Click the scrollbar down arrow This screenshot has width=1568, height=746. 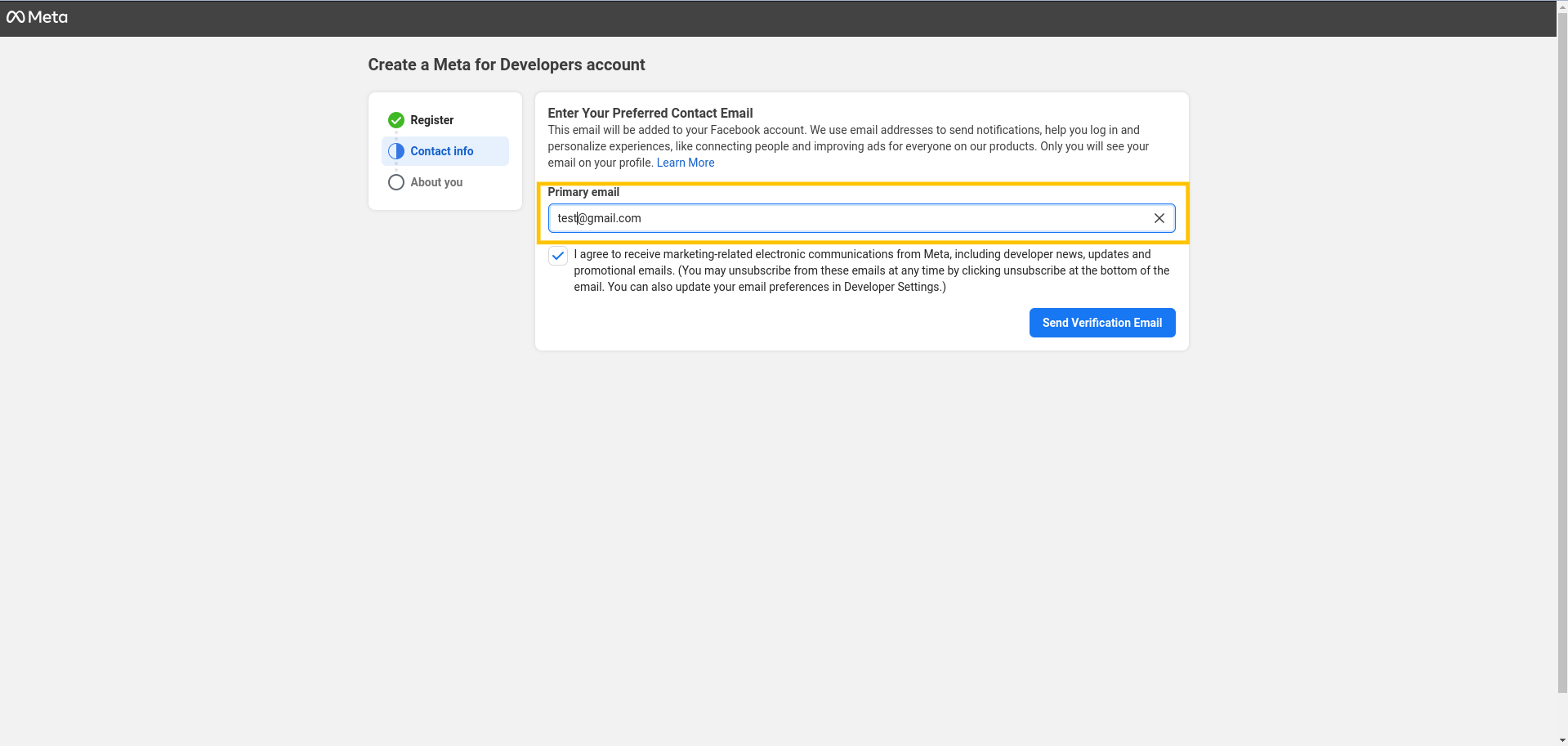(x=1562, y=740)
